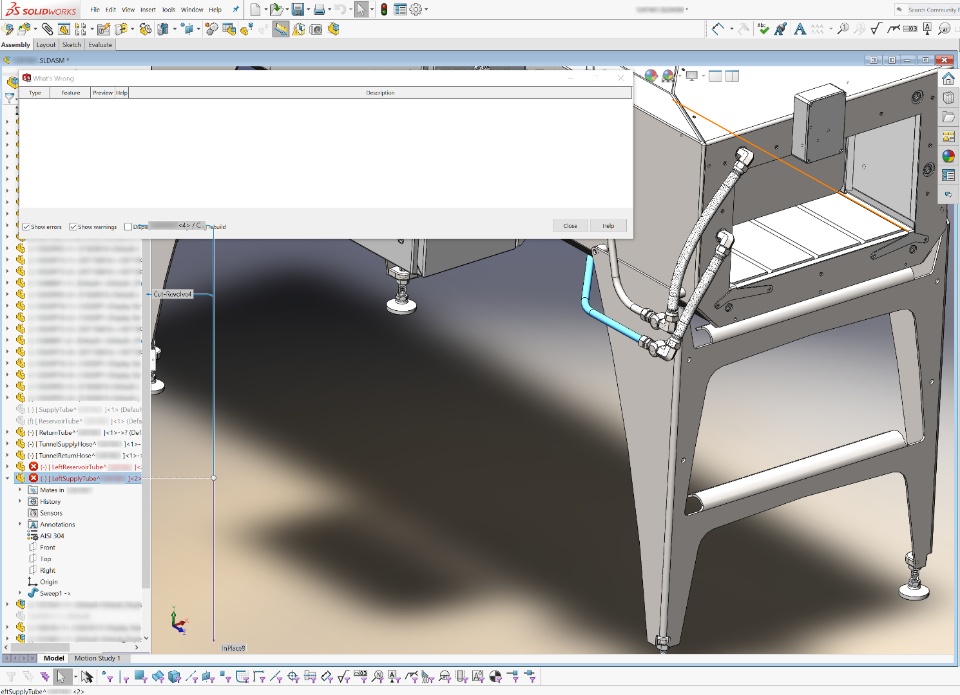Click the Surface Finish symbol icon

[x=876, y=28]
